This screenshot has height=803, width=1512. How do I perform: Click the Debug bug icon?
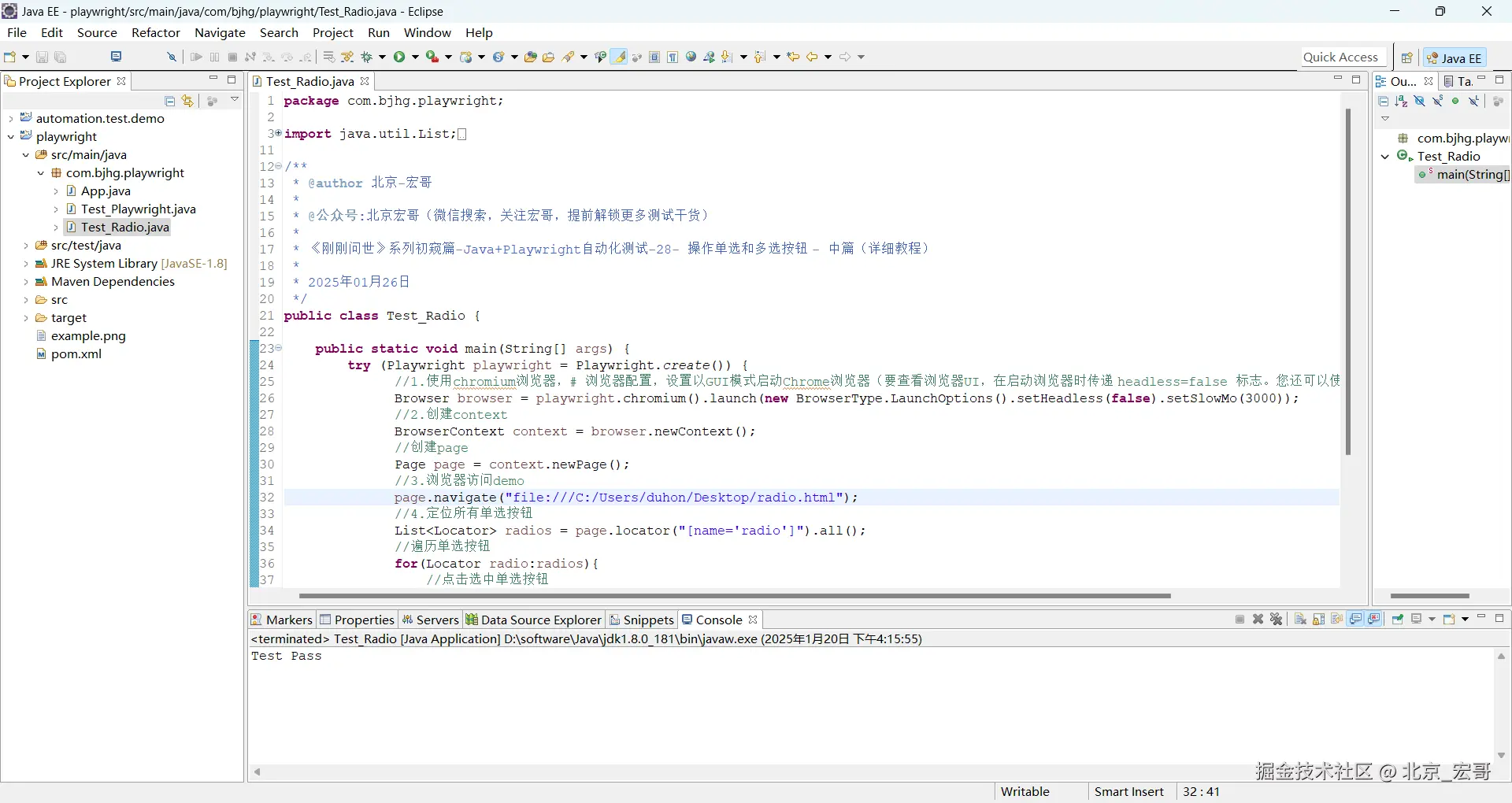(x=367, y=57)
